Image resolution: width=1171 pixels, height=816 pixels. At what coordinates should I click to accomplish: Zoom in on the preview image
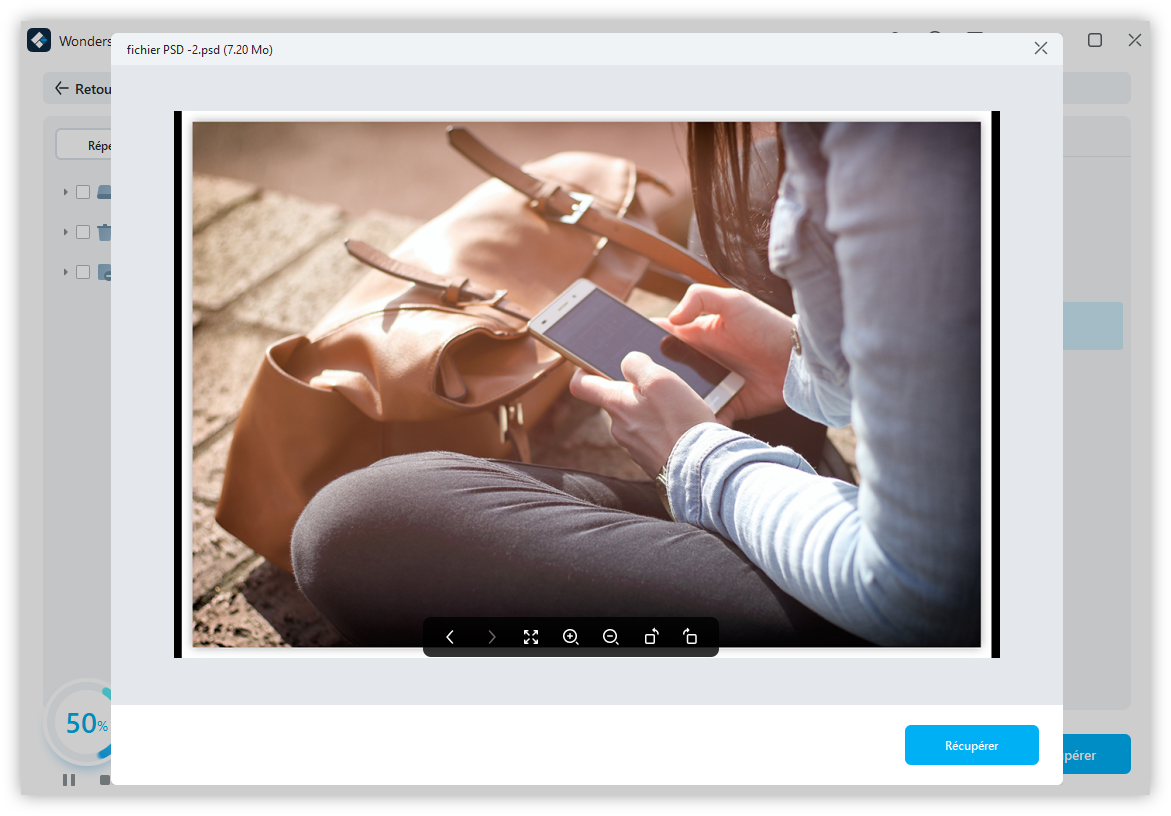tap(571, 637)
